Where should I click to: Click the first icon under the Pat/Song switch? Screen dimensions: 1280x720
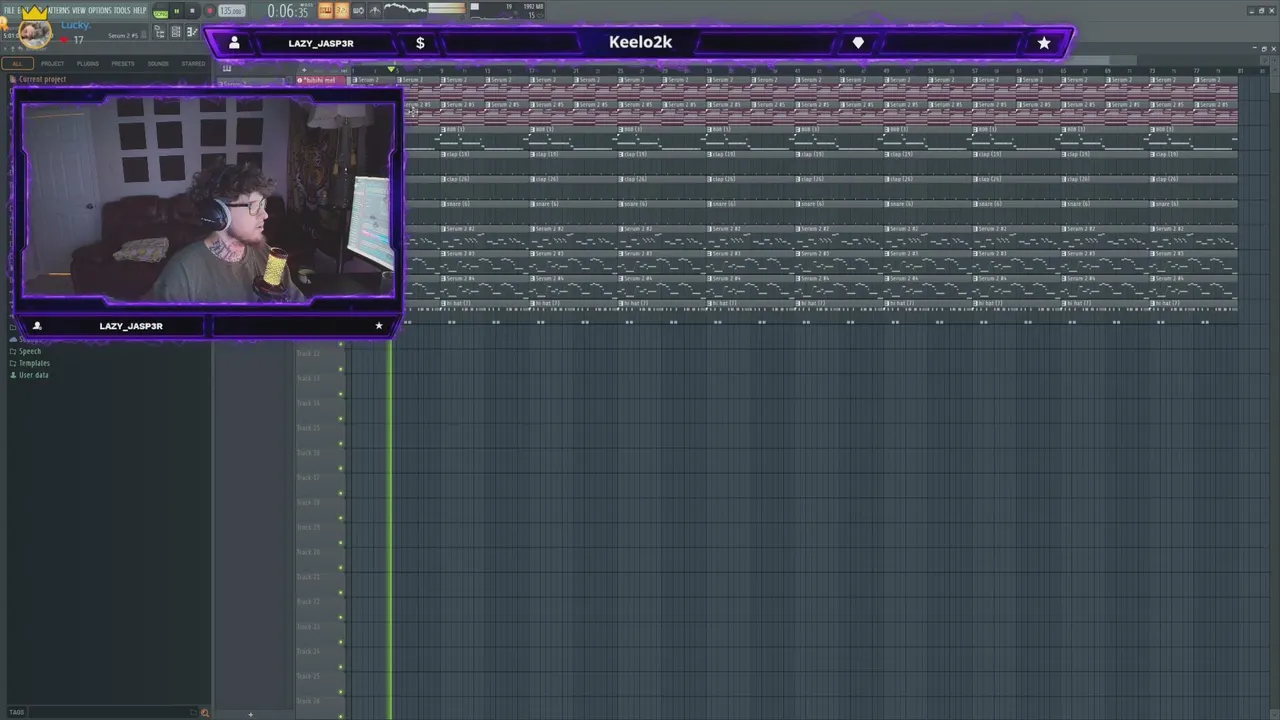[159, 32]
